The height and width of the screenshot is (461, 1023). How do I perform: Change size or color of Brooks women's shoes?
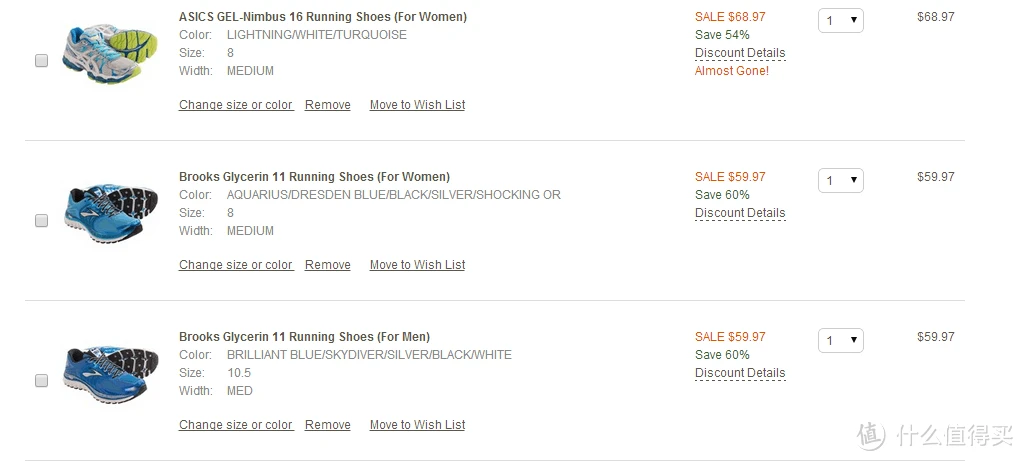[x=236, y=265]
